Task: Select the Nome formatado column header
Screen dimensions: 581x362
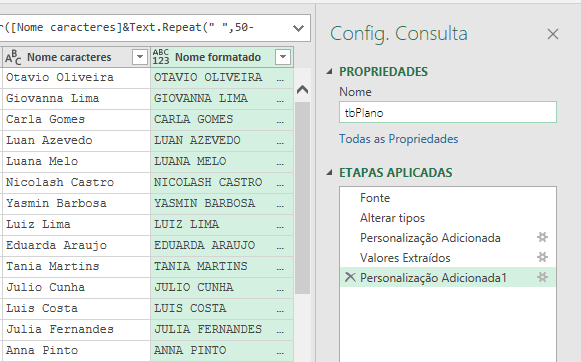Action: click(x=222, y=57)
